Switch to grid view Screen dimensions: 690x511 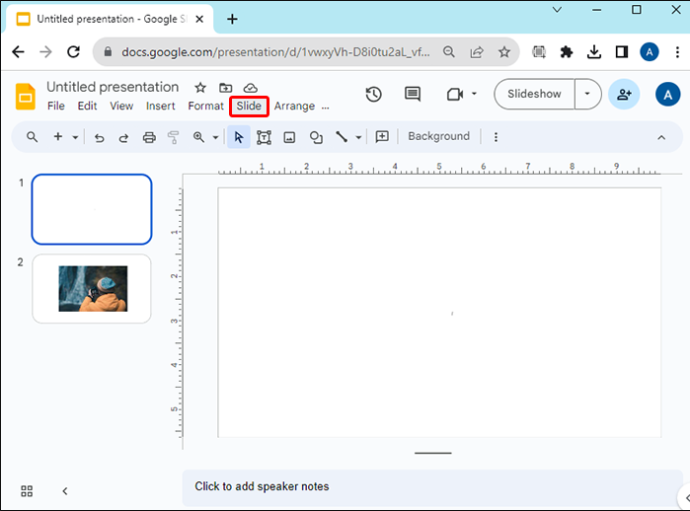(27, 491)
